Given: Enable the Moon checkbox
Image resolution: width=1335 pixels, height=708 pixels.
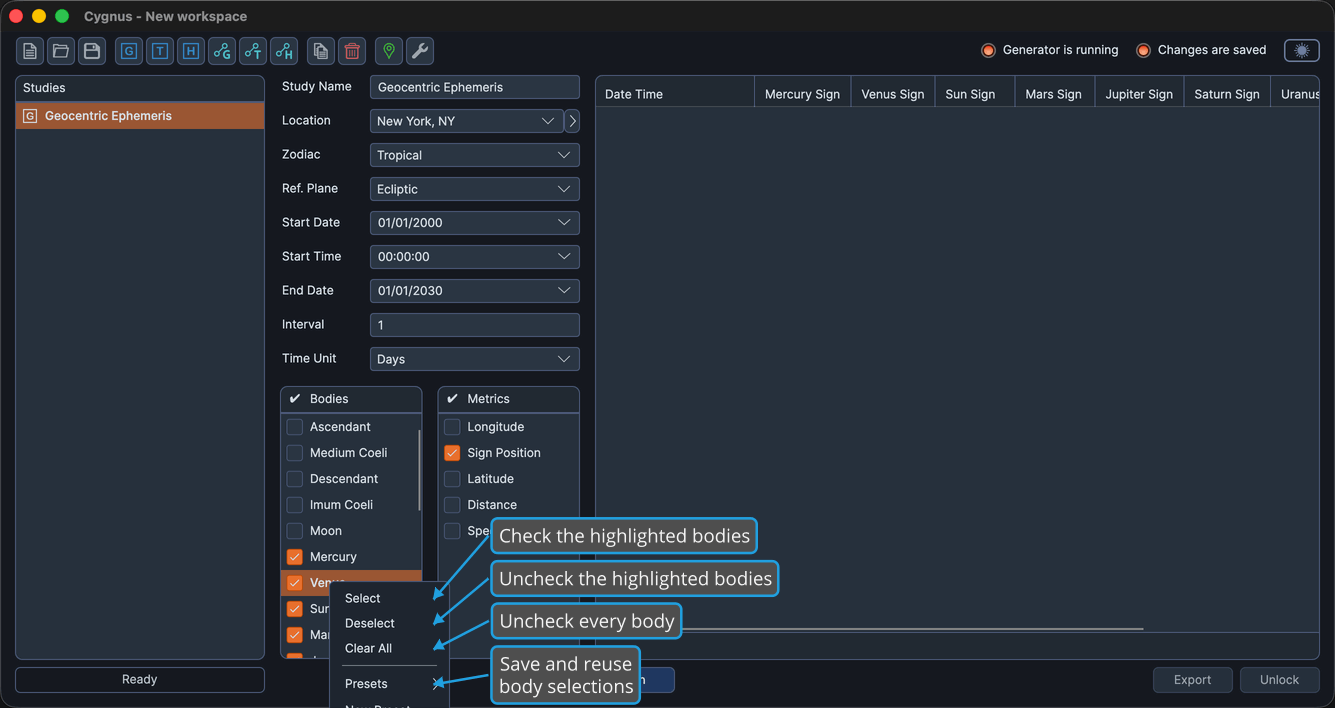Looking at the screenshot, I should (295, 531).
